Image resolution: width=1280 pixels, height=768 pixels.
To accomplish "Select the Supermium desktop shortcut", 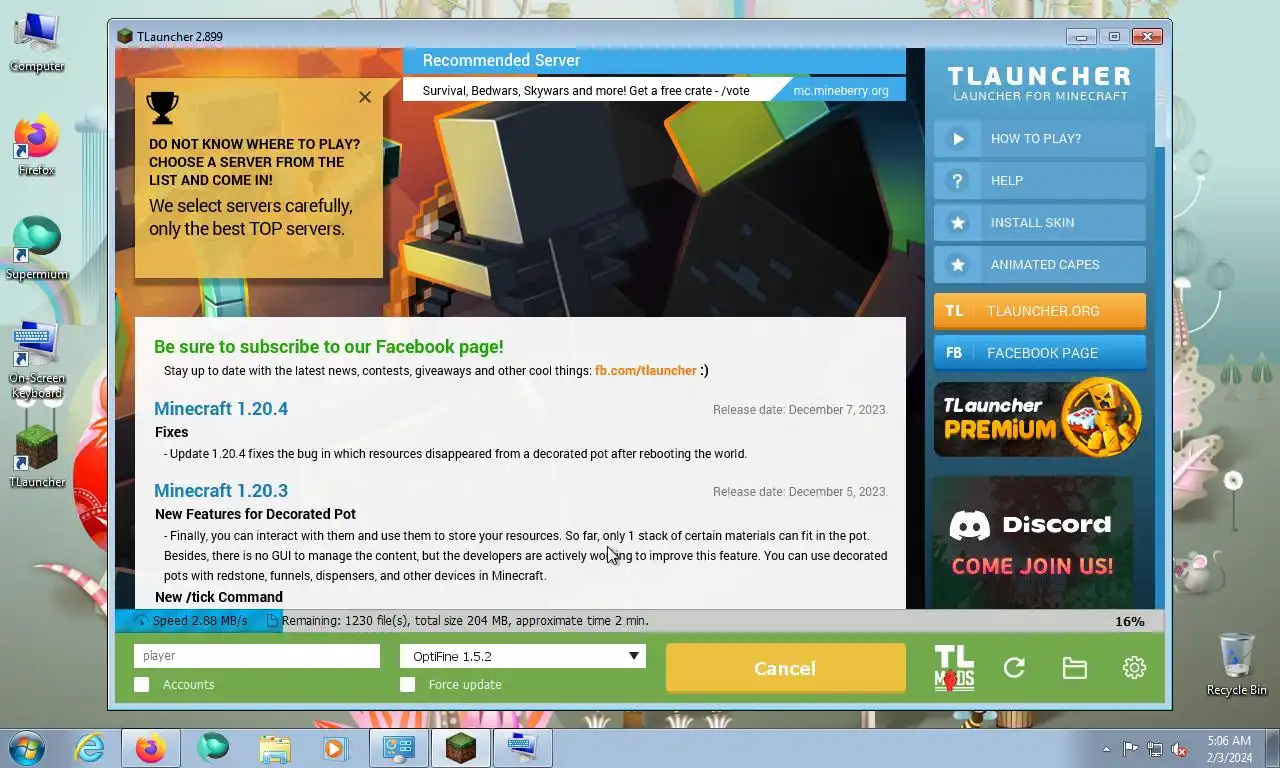I will (x=37, y=249).
